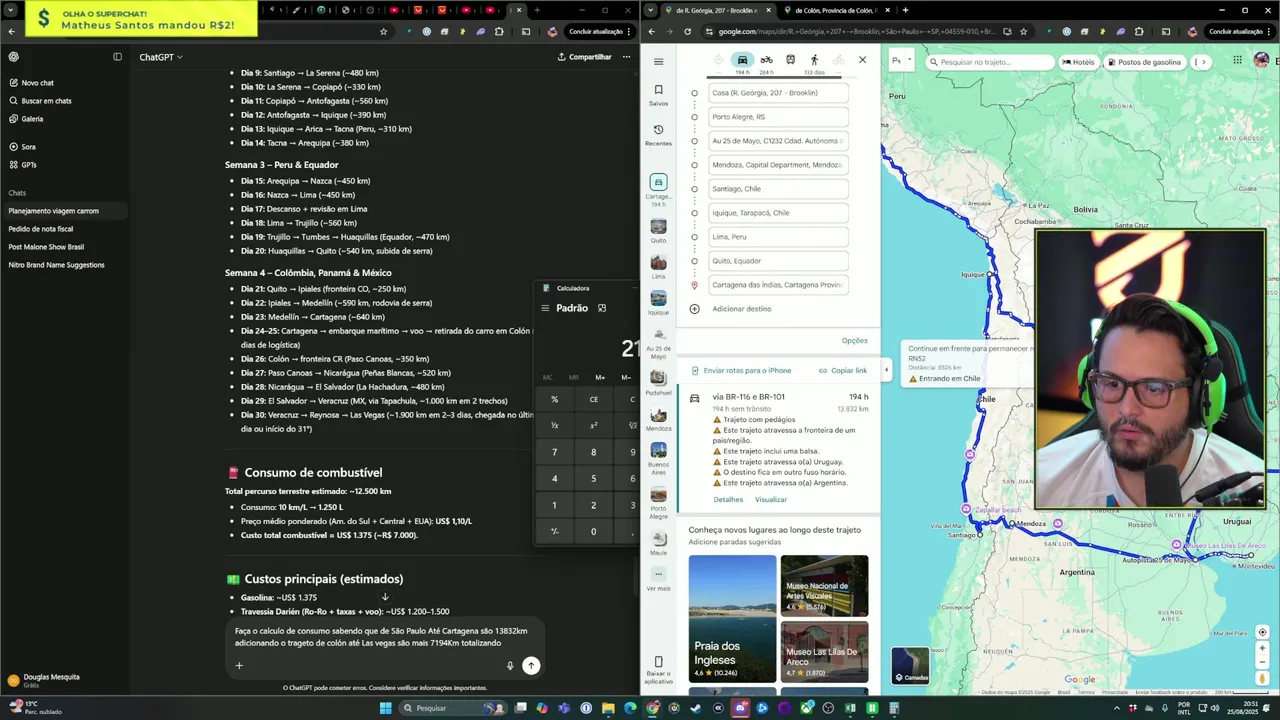Open the ChatGPT model selector dropdown
1280x720 pixels.
(x=160, y=57)
